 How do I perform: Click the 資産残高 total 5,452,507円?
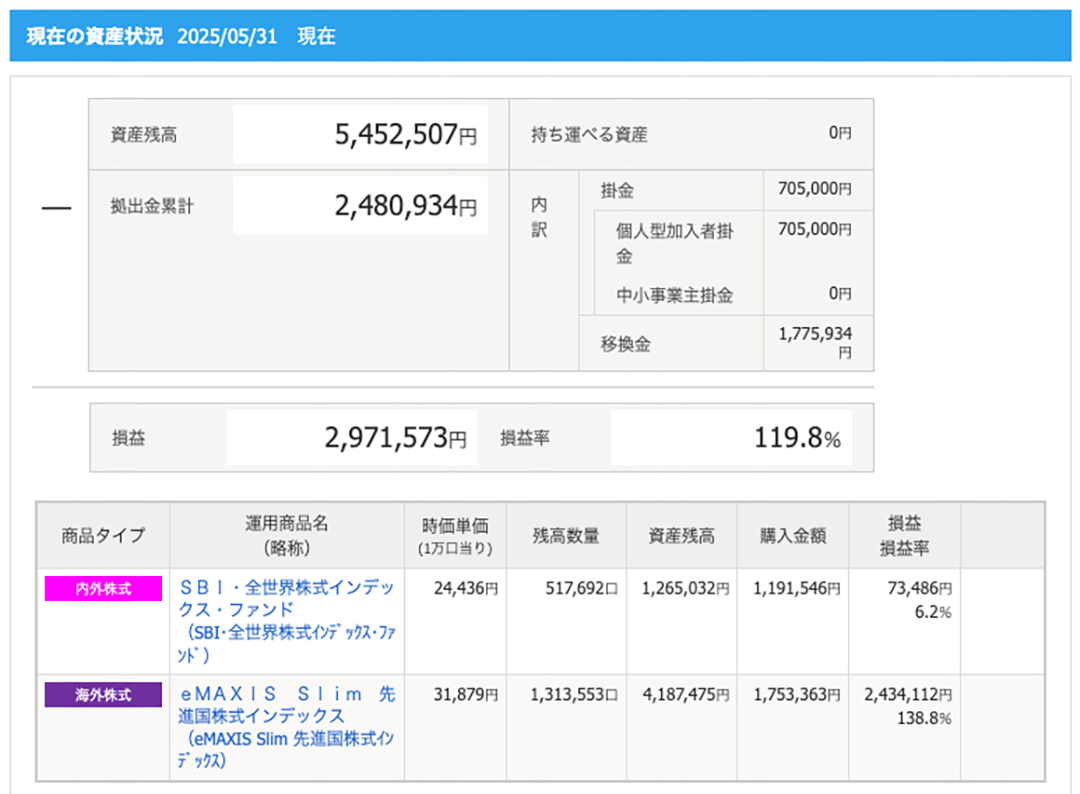pyautogui.click(x=405, y=134)
